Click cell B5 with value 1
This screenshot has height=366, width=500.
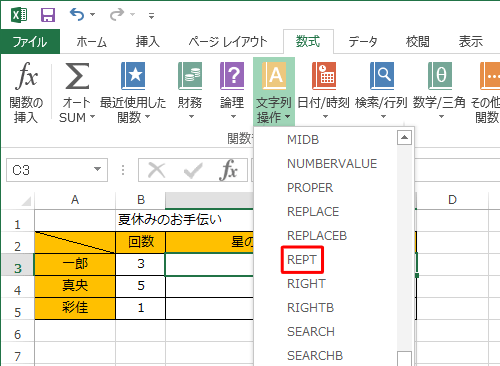click(141, 308)
